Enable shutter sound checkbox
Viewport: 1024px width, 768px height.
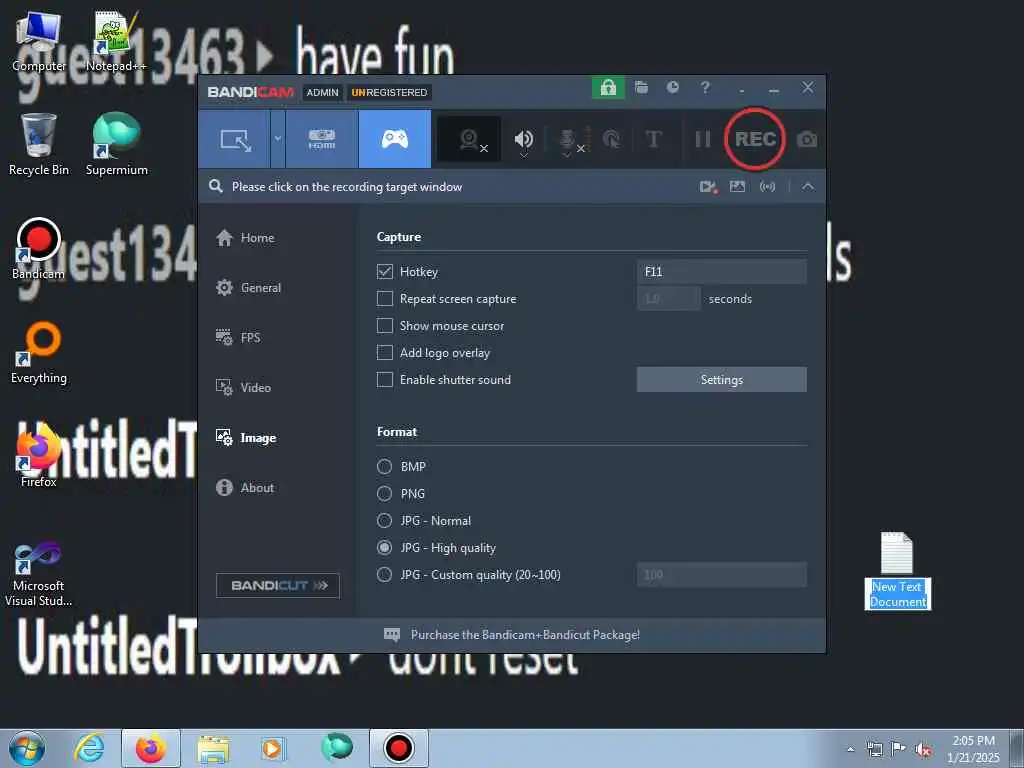point(385,379)
